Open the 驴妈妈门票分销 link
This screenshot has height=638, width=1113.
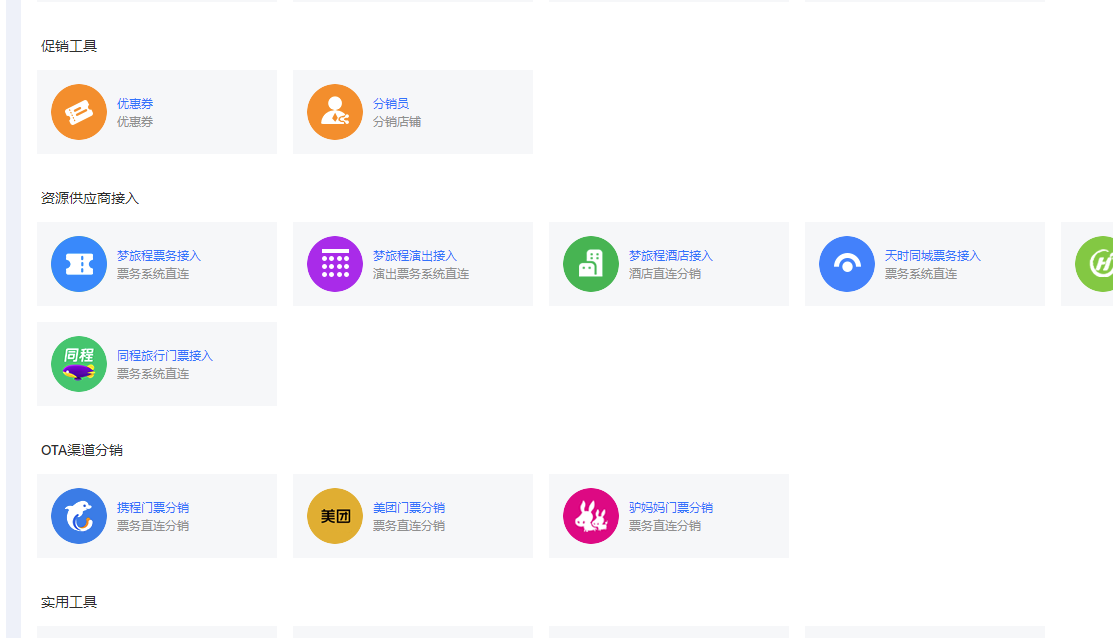(671, 507)
